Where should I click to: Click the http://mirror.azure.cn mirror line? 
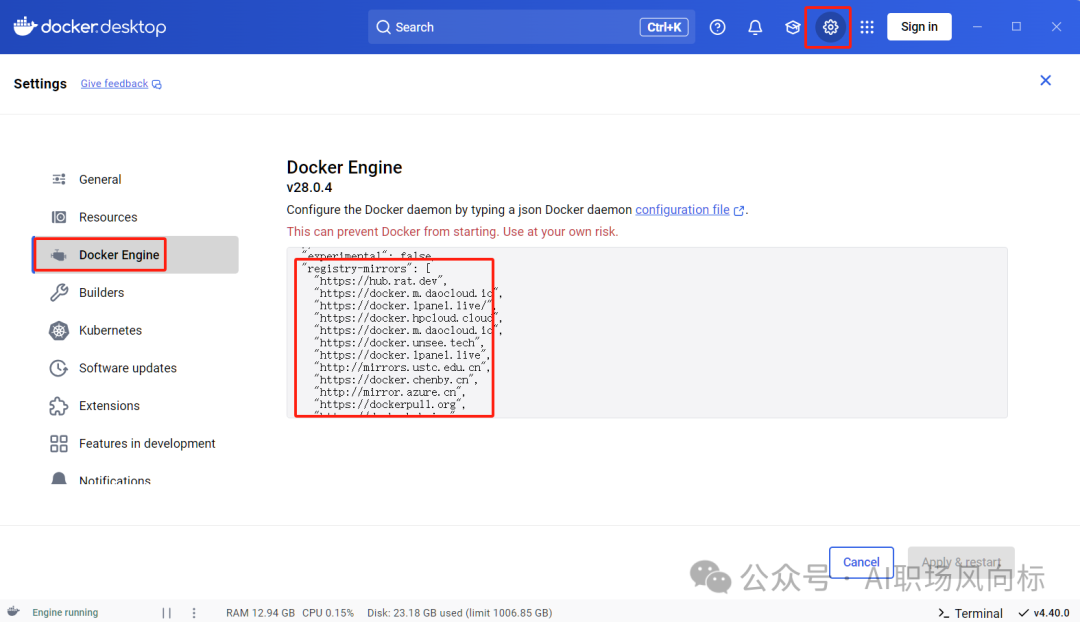pos(390,393)
